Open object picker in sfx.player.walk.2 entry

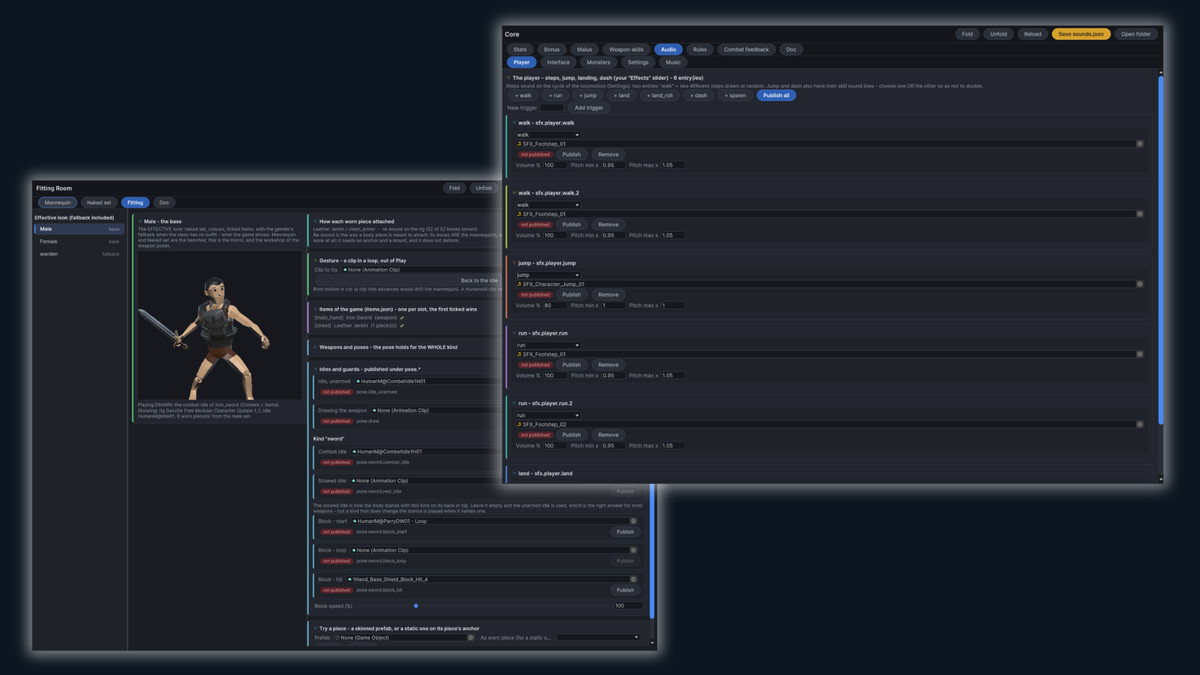[1139, 214]
